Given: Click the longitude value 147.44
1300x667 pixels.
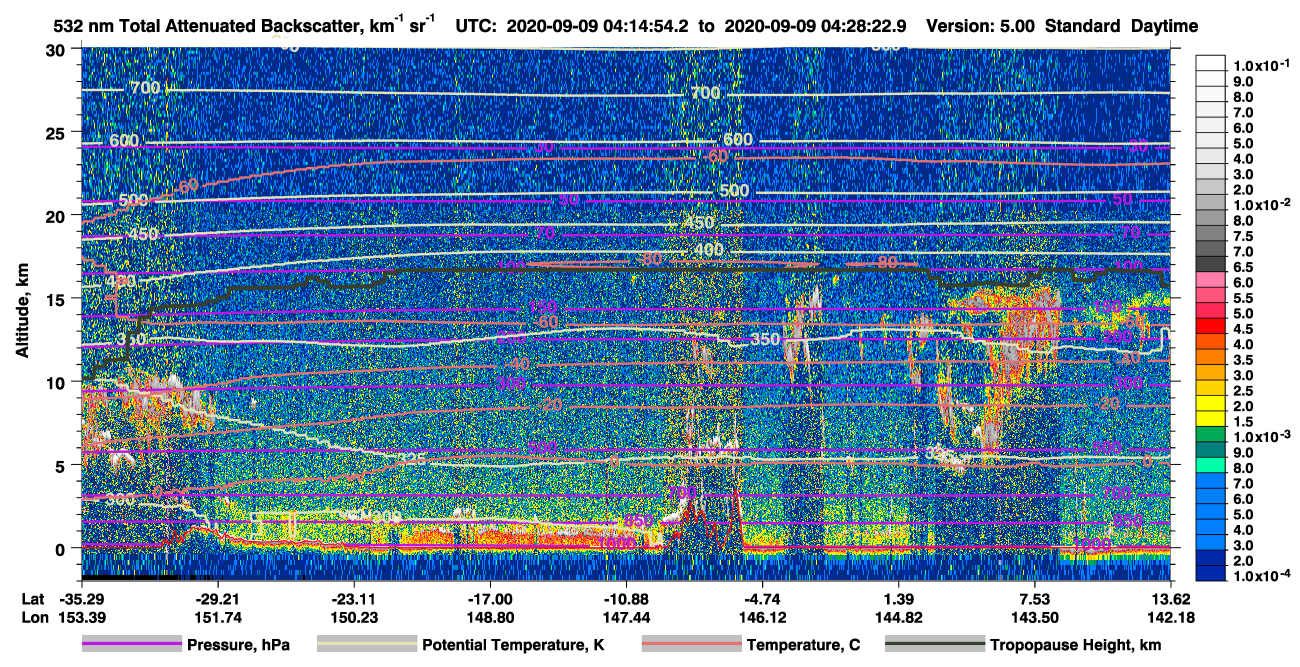Looking at the screenshot, I should click(x=626, y=617).
